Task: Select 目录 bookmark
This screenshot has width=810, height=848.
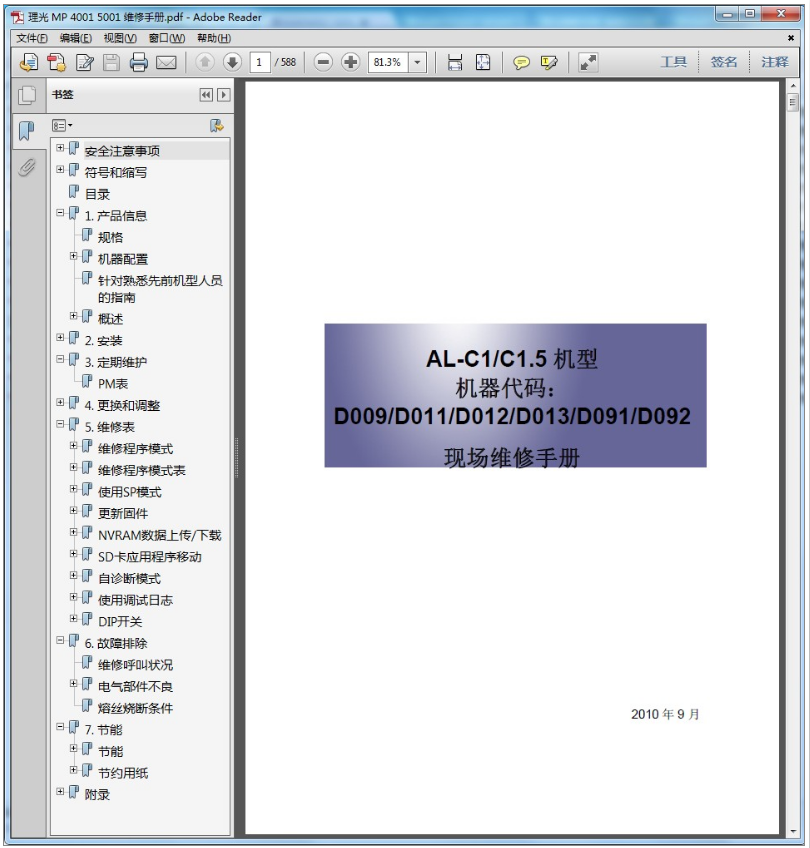Action: (97, 194)
